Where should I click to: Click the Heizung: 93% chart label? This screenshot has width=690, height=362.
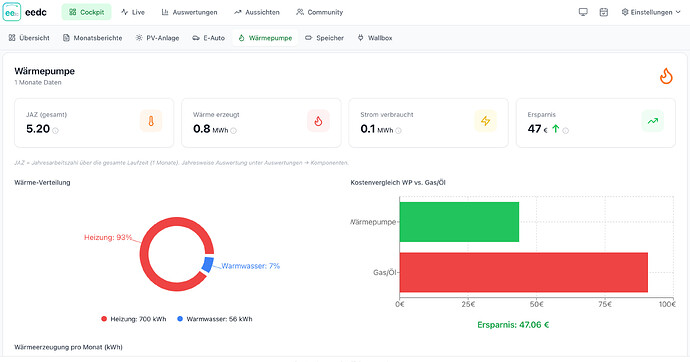(x=108, y=238)
